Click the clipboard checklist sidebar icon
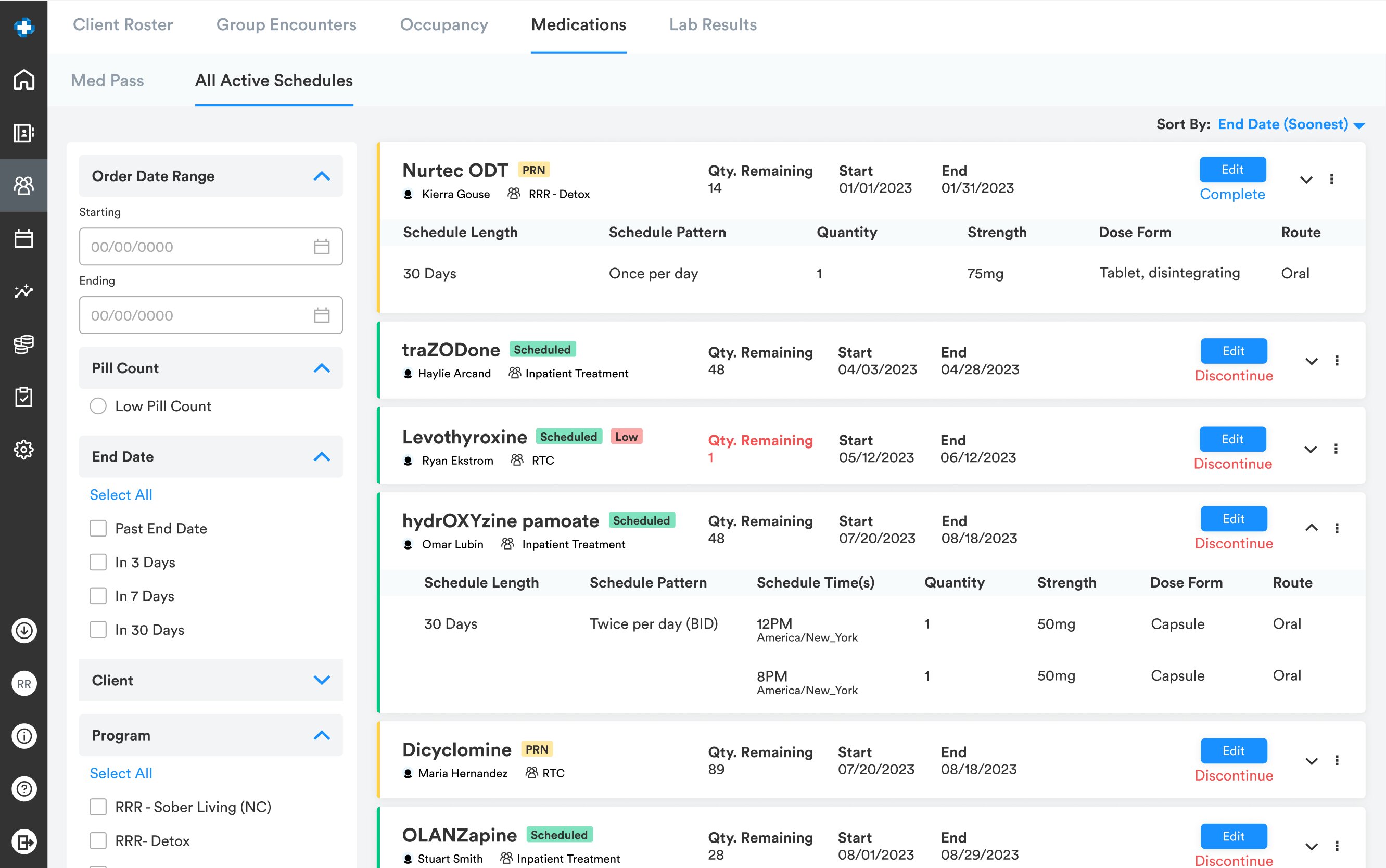The image size is (1386, 868). tap(23, 397)
